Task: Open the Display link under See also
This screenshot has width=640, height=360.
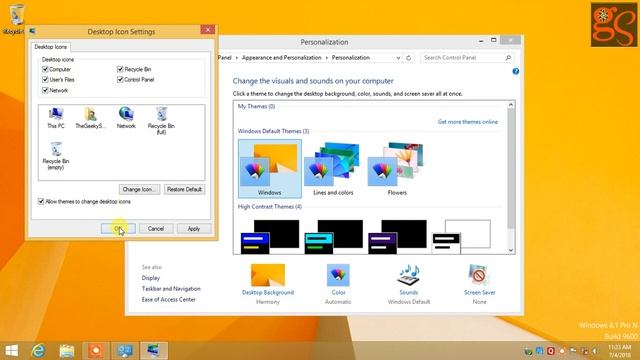Action: coord(151,278)
